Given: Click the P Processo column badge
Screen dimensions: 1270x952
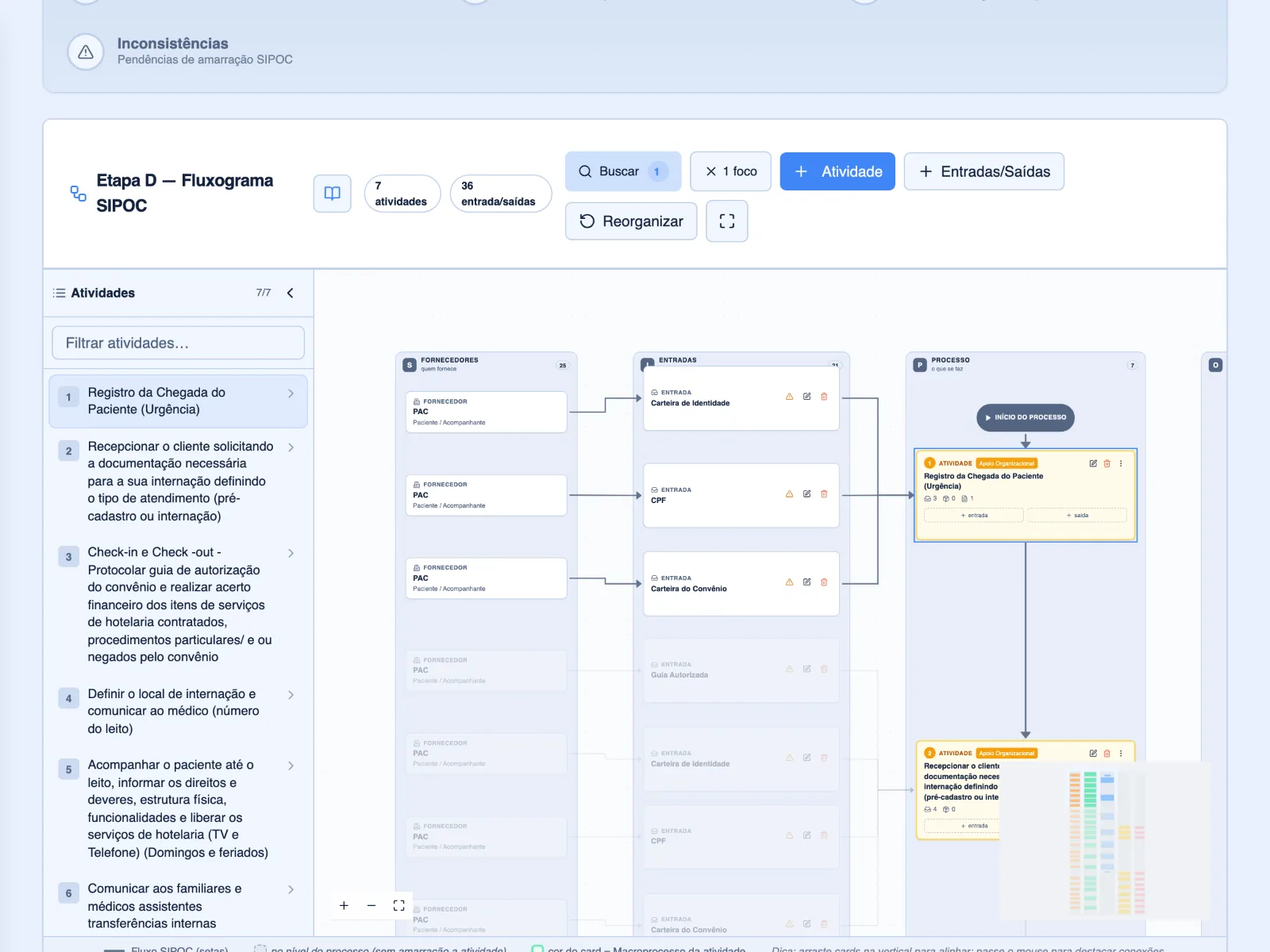Looking at the screenshot, I should click(x=920, y=365).
